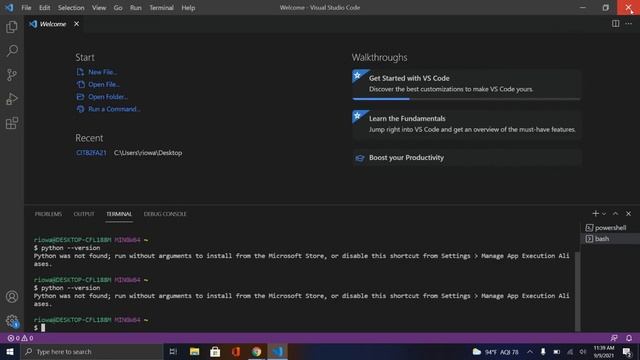The width and height of the screenshot is (640, 360).
Task: Open the View menu
Action: [99, 8]
